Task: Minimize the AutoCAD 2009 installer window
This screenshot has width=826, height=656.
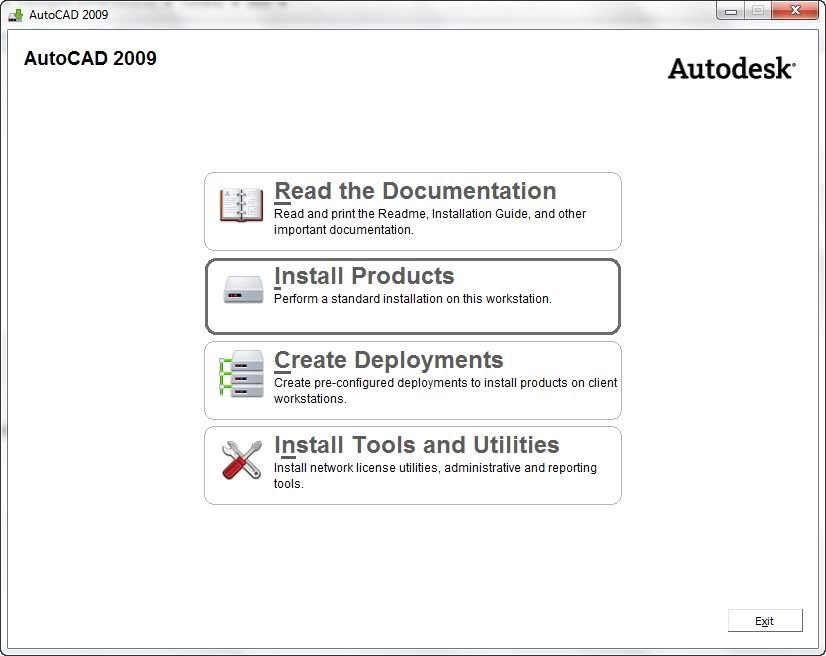Action: coord(731,10)
